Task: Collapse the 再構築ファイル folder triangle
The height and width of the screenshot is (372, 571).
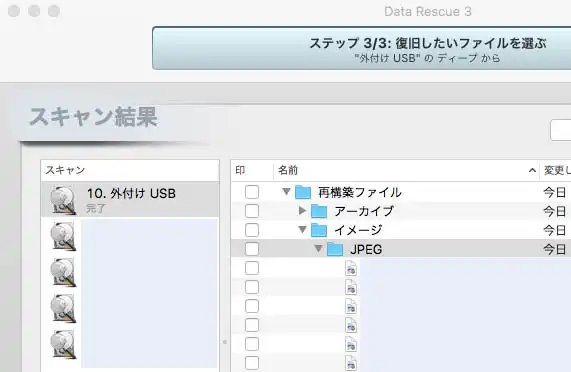Action: pyautogui.click(x=286, y=191)
